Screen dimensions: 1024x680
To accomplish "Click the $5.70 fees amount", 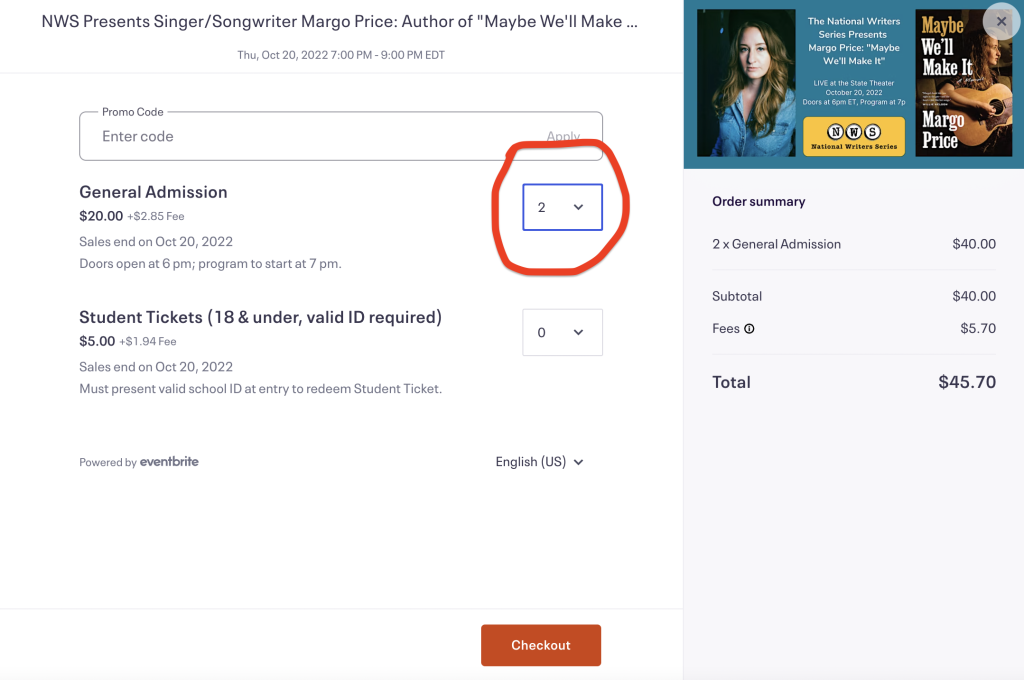I will click(978, 329).
